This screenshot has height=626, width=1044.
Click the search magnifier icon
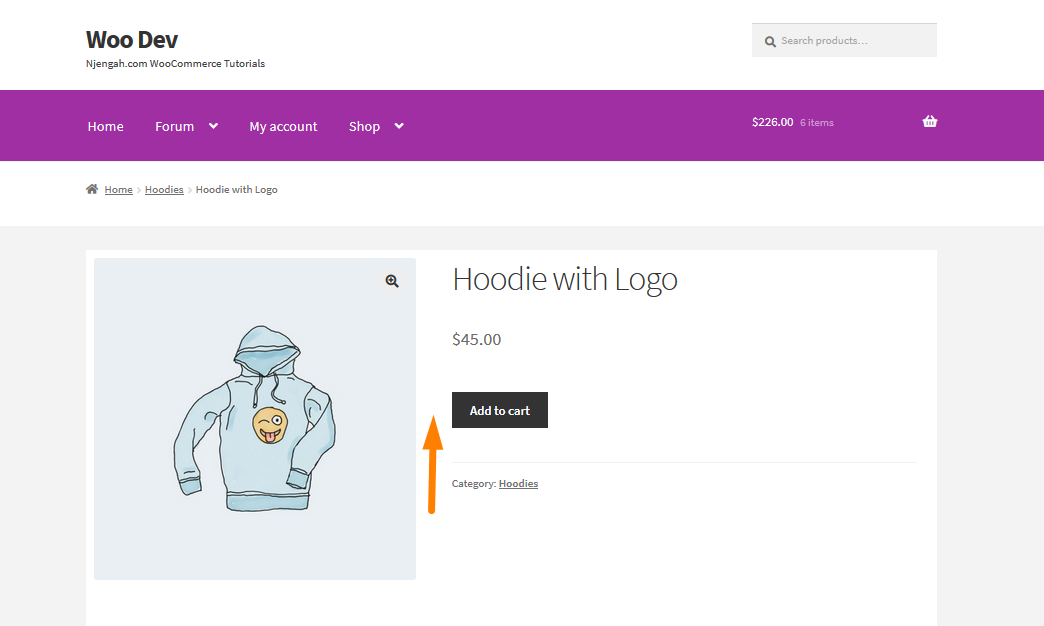(770, 41)
